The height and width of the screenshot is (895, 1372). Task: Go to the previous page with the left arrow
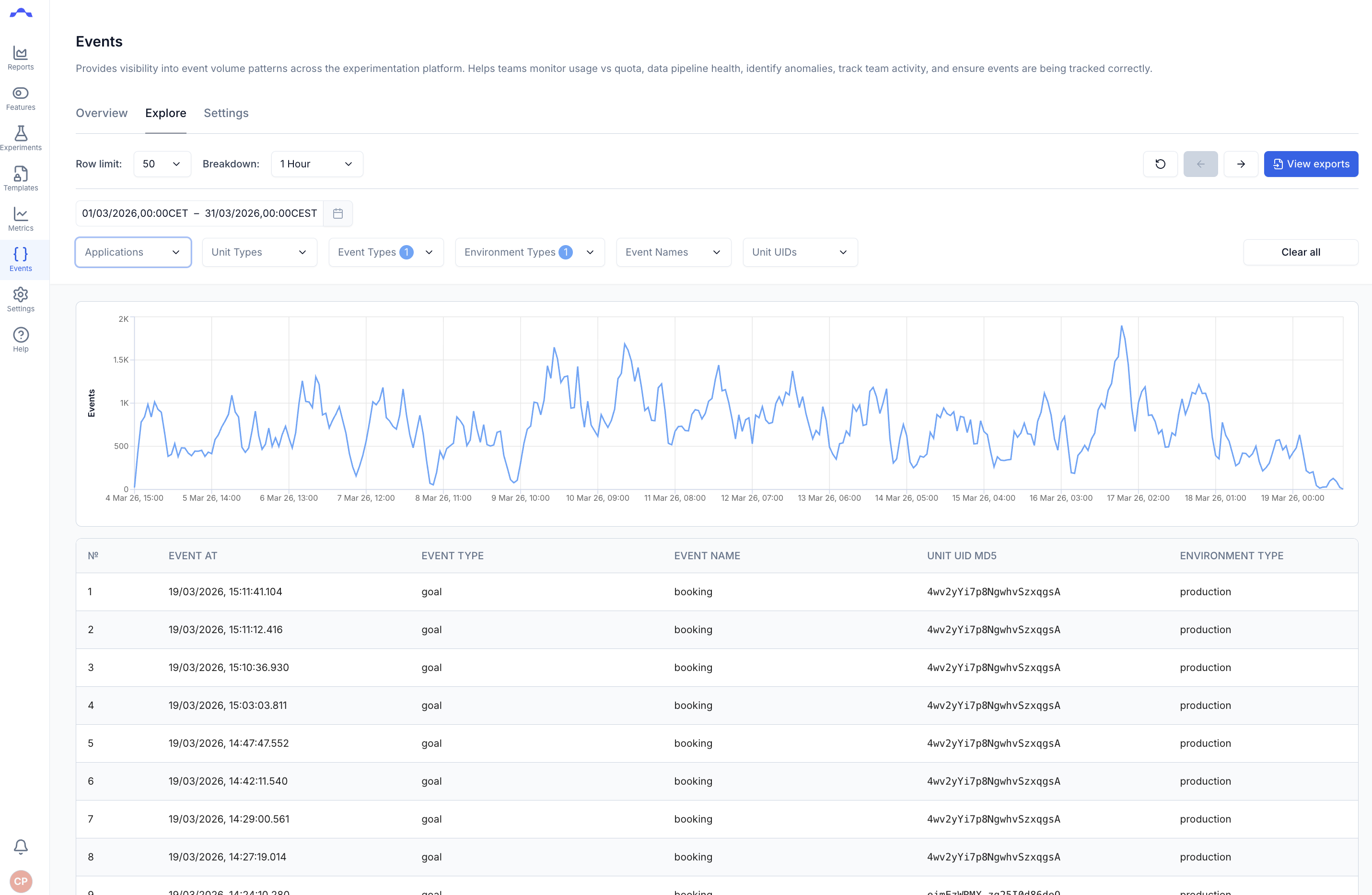click(x=1200, y=165)
